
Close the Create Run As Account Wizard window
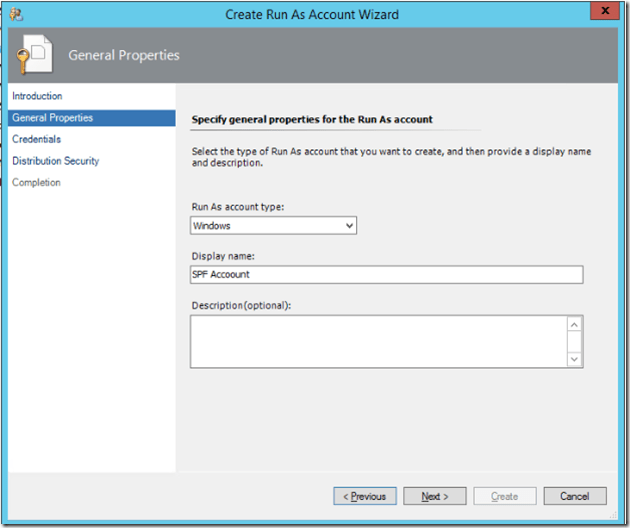pos(603,13)
